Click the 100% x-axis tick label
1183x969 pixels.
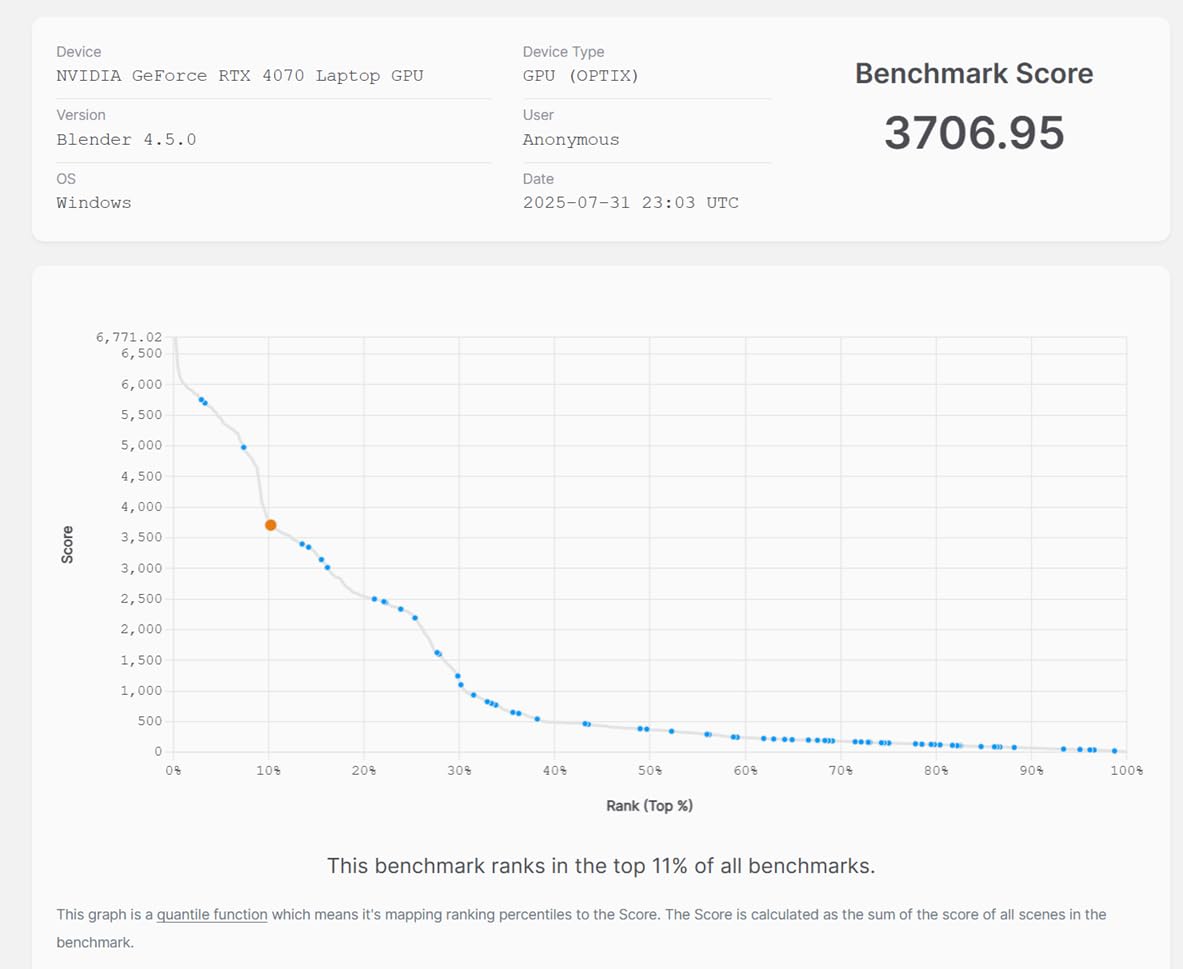pos(1126,771)
